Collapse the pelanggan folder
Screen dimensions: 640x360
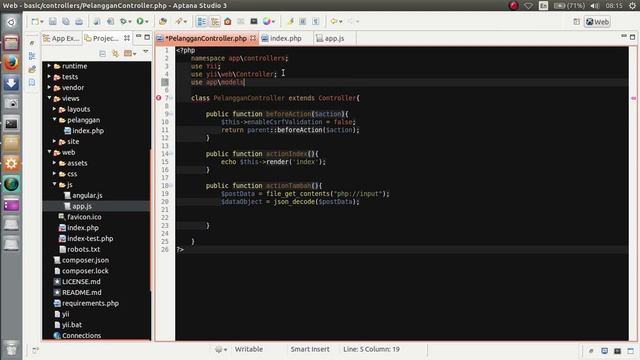(54, 120)
